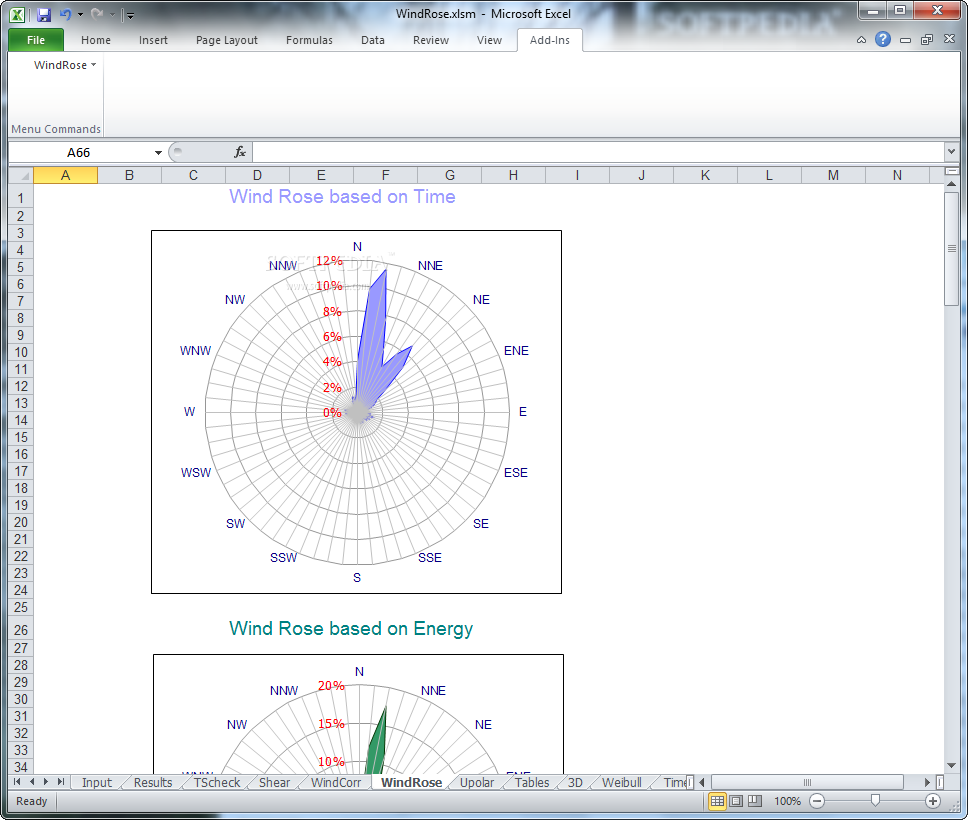Screen dimensions: 968x820
Task: Open the Undo history dropdown arrow
Action: pyautogui.click(x=80, y=14)
